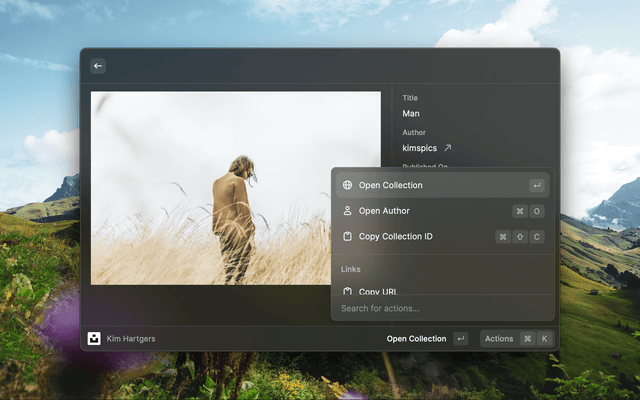Screen dimensions: 640x400
Task: Click the clipboard icon beside Copy Collection ID
Action: 347,237
